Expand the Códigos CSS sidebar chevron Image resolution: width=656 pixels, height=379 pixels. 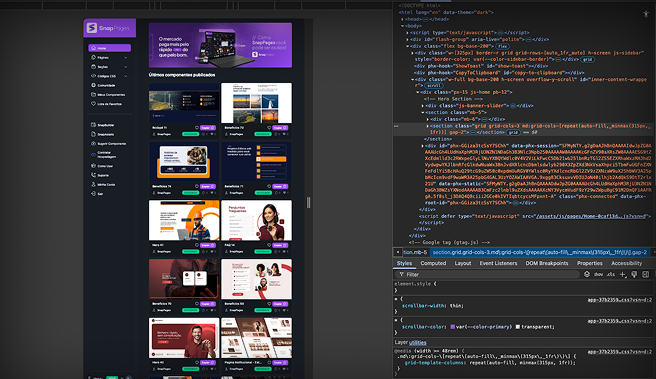coord(126,76)
